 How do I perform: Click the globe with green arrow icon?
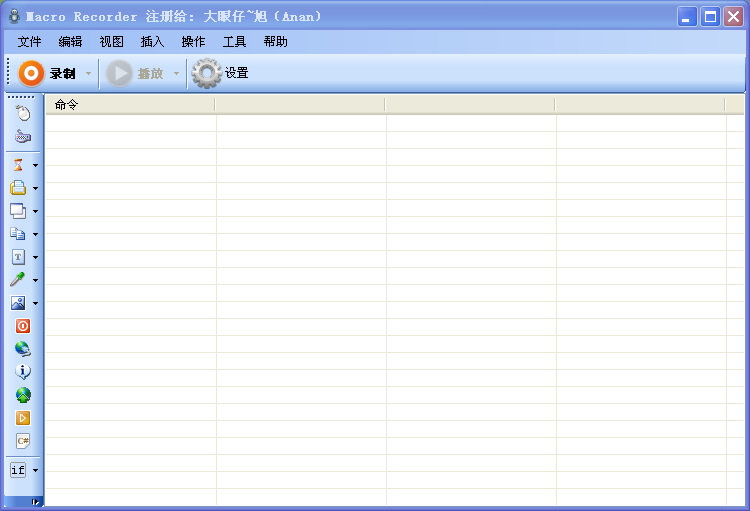(22, 395)
